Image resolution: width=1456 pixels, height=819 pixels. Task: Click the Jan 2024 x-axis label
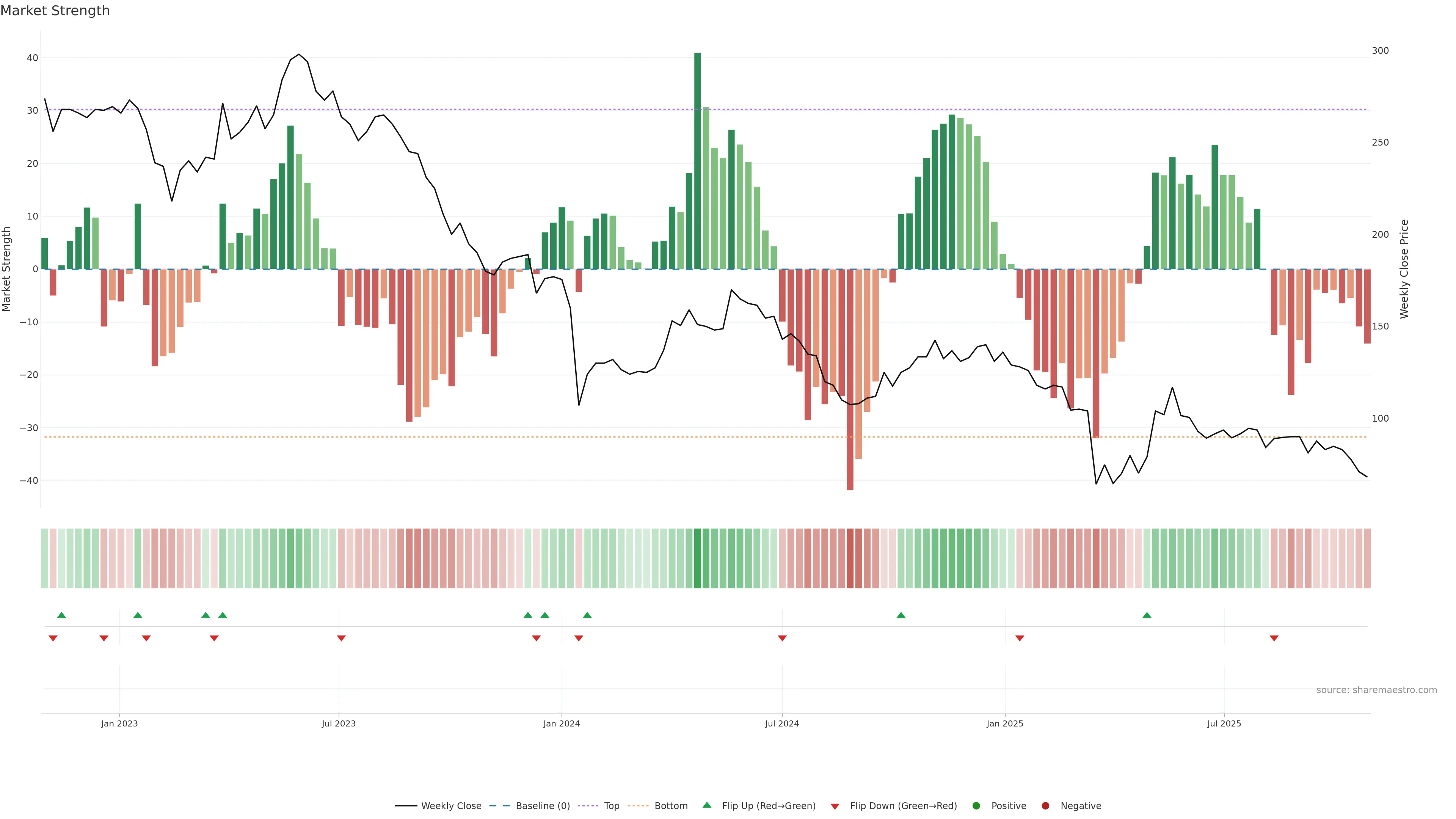coord(561,723)
